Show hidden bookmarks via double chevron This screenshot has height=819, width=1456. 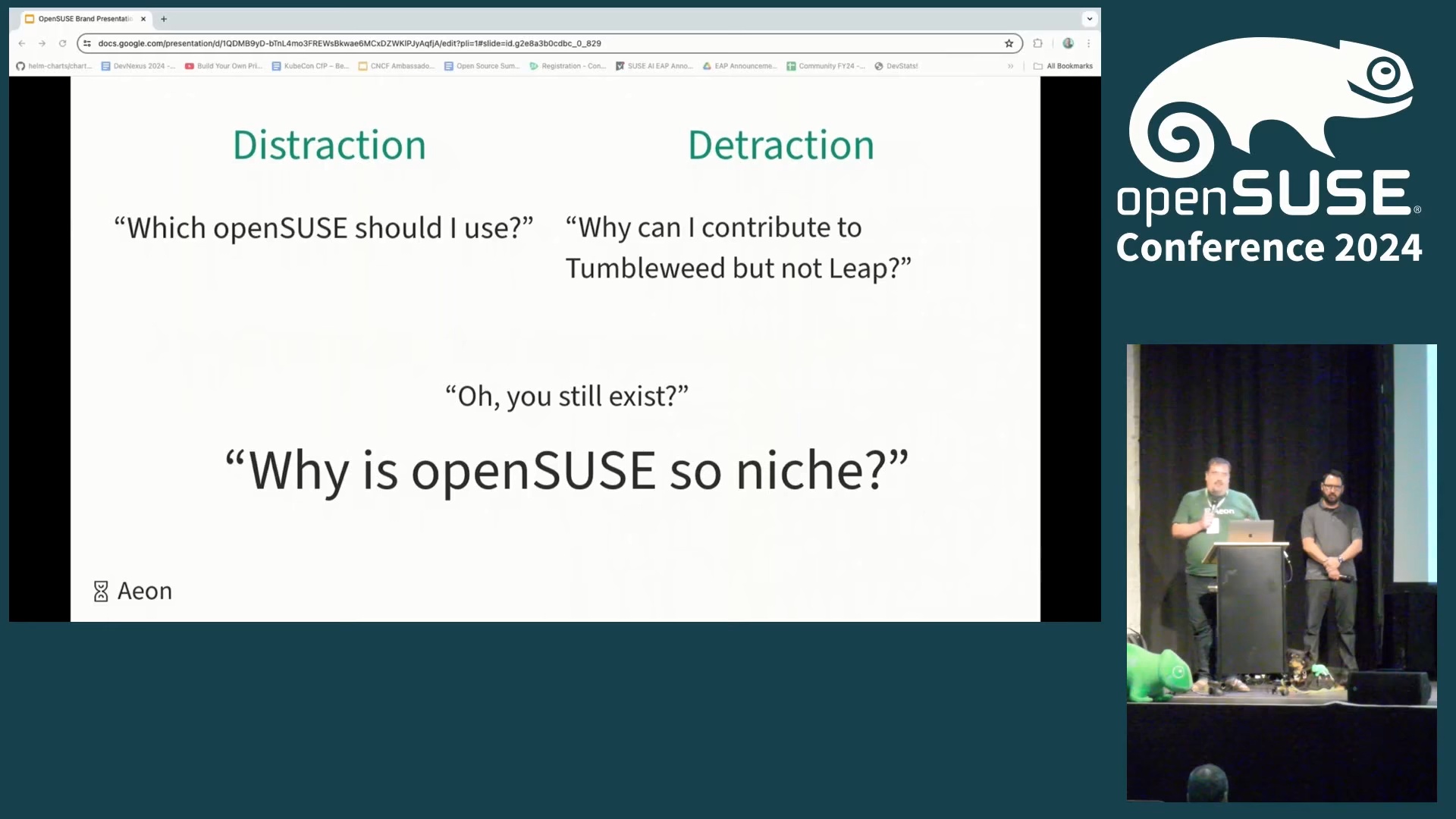pos(1010,66)
